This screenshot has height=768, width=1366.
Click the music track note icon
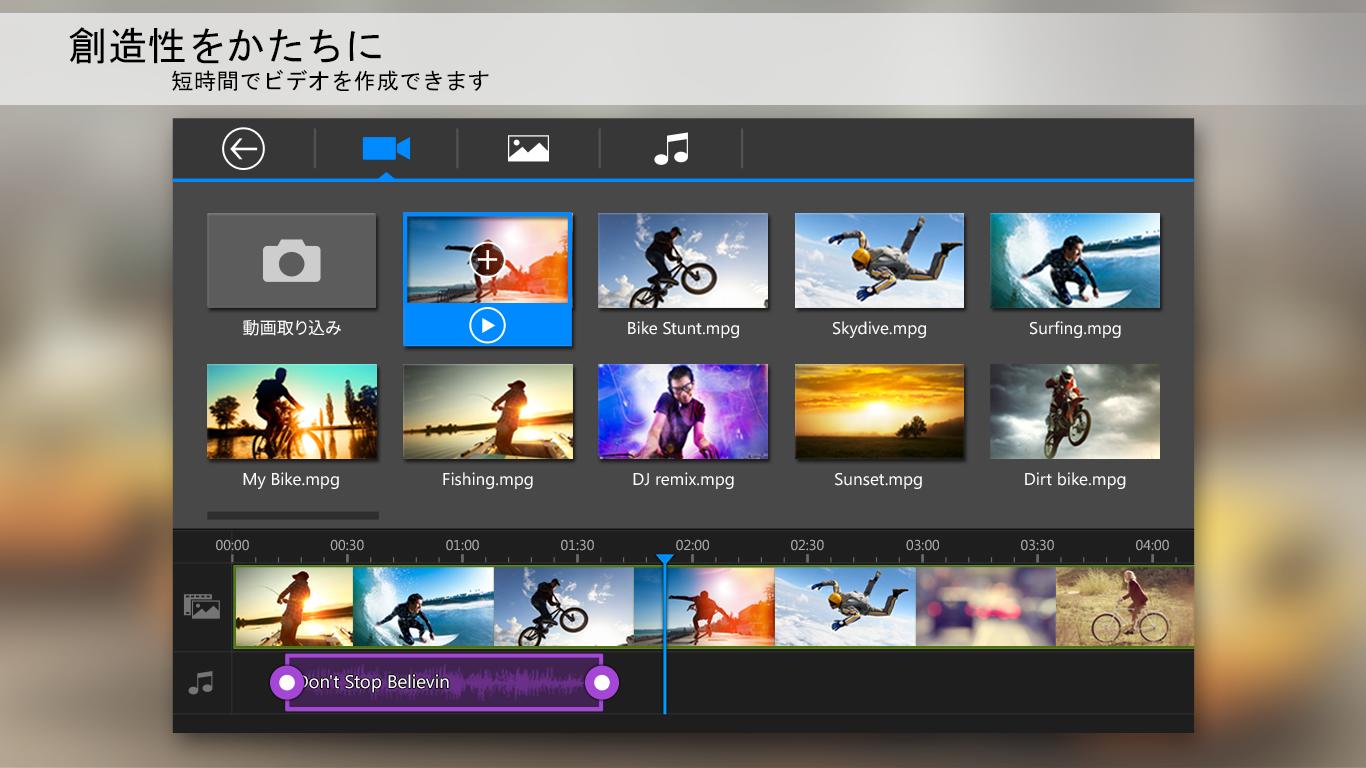tap(201, 683)
